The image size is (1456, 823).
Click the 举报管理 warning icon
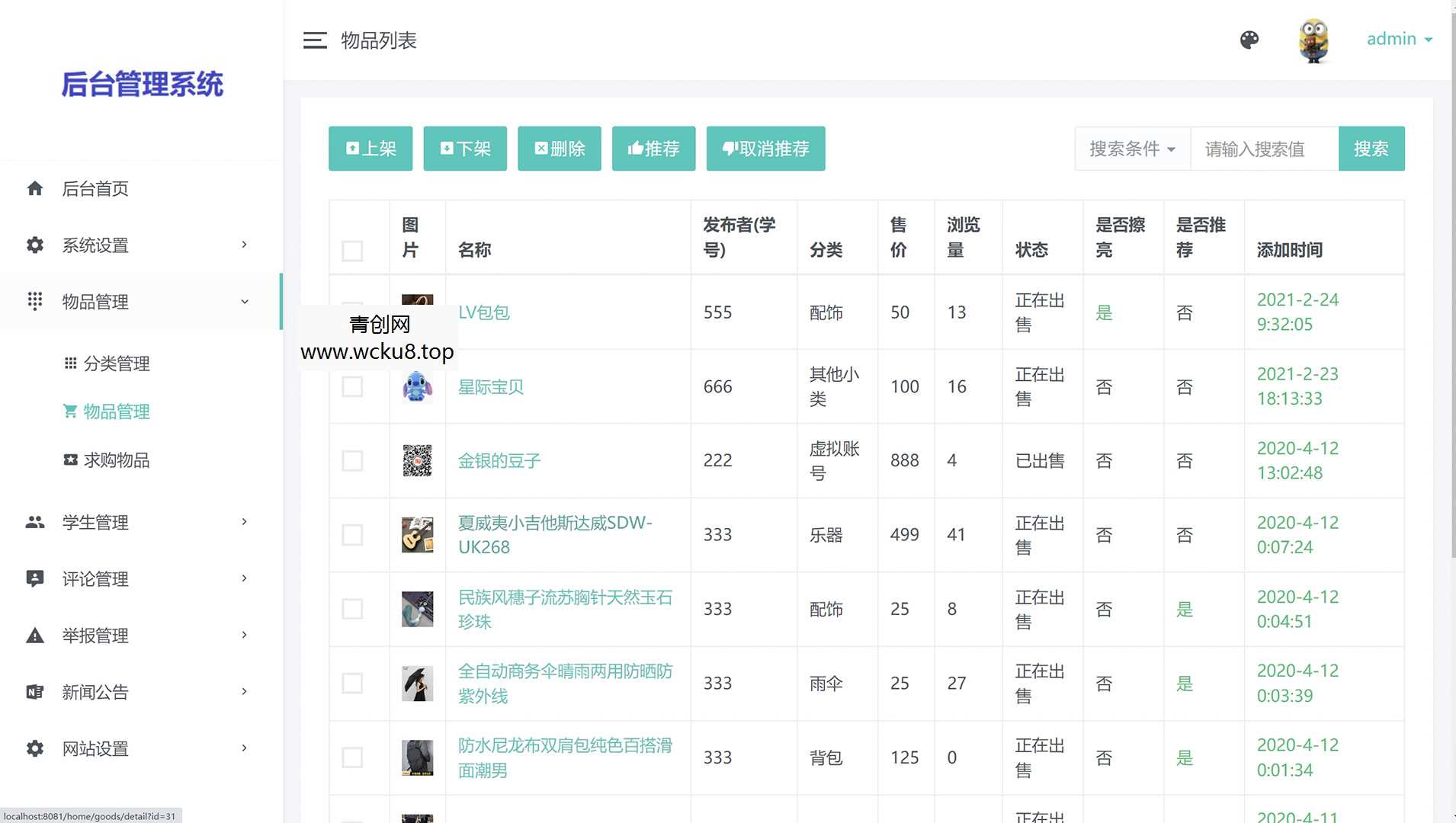coord(35,635)
